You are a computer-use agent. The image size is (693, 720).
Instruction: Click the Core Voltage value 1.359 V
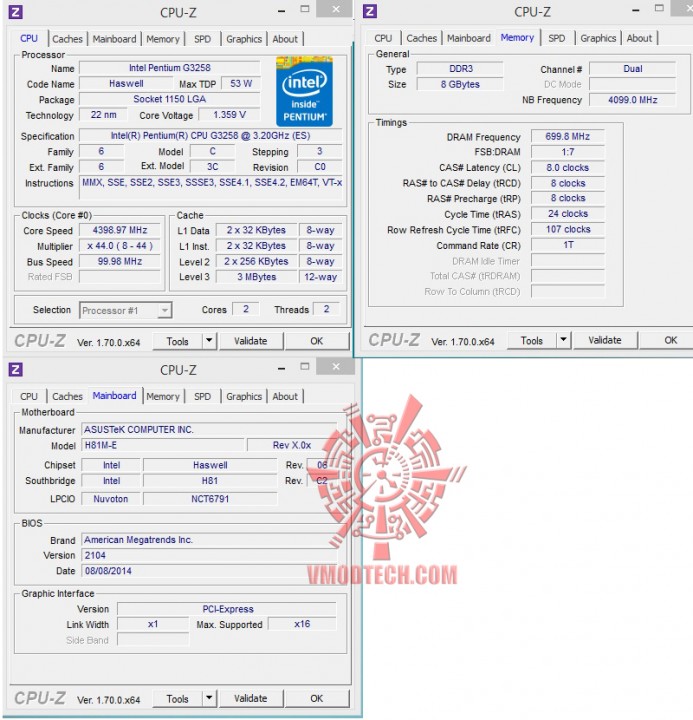pyautogui.click(x=229, y=114)
